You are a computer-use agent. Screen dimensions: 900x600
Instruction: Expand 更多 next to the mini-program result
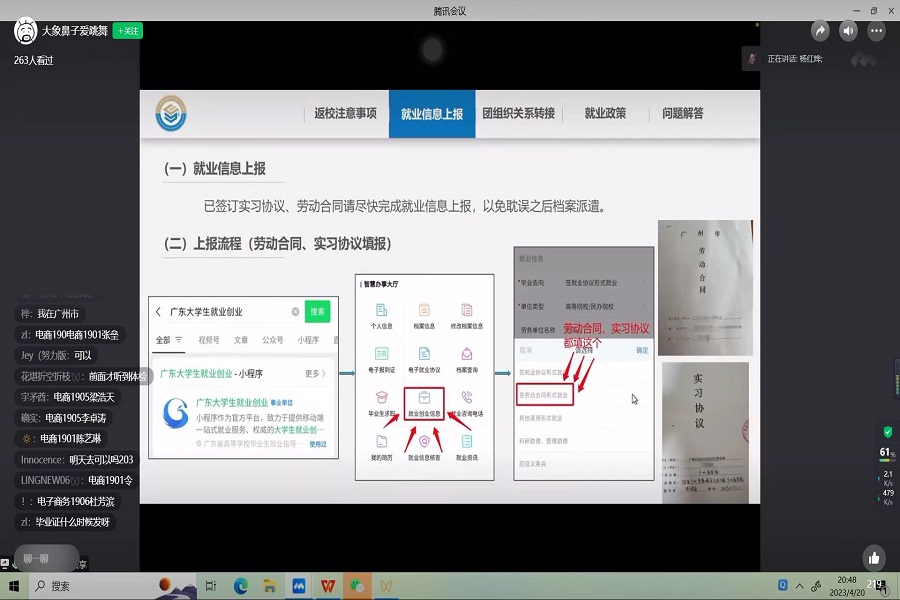[x=314, y=373]
